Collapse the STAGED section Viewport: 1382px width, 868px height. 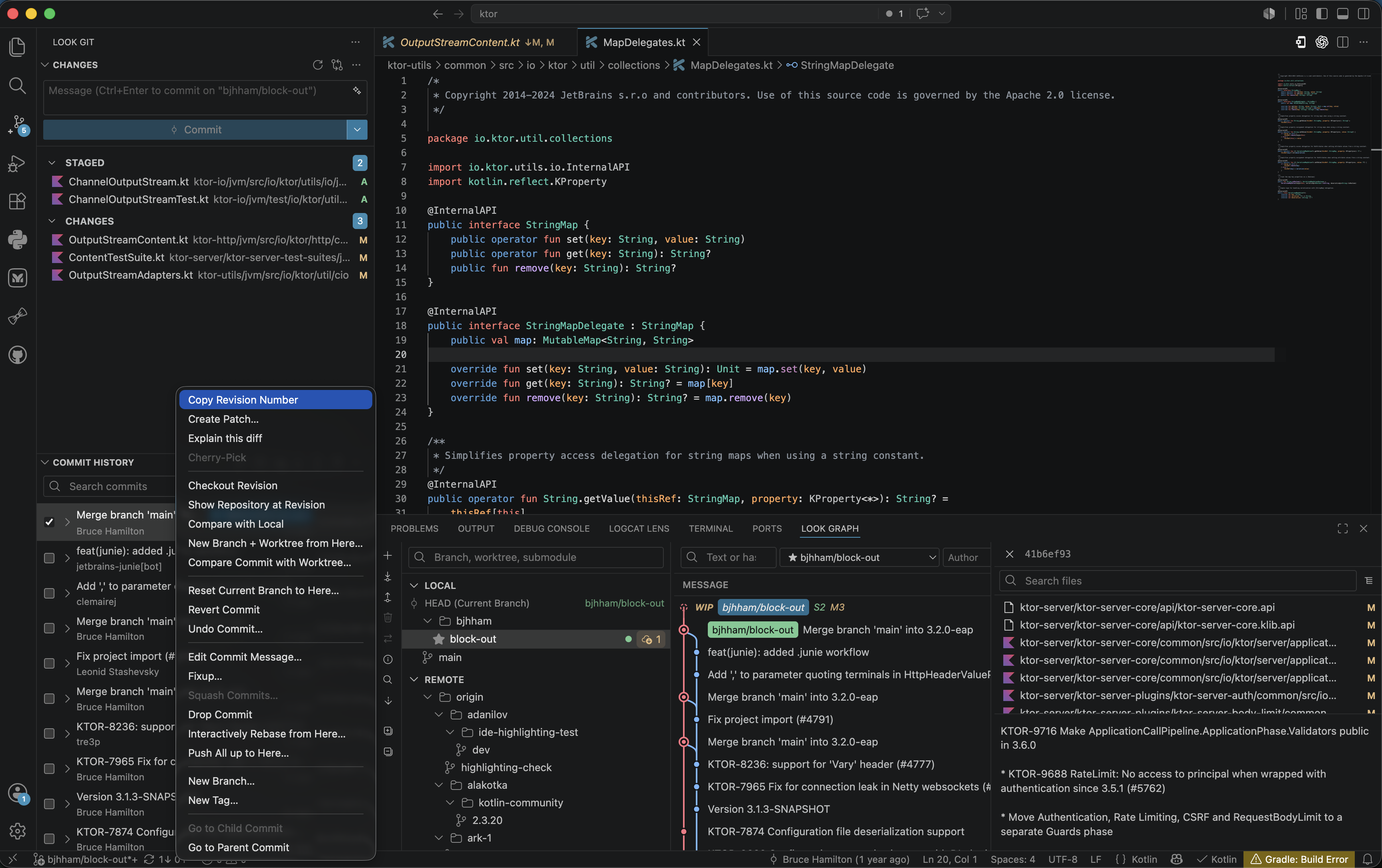(52, 163)
